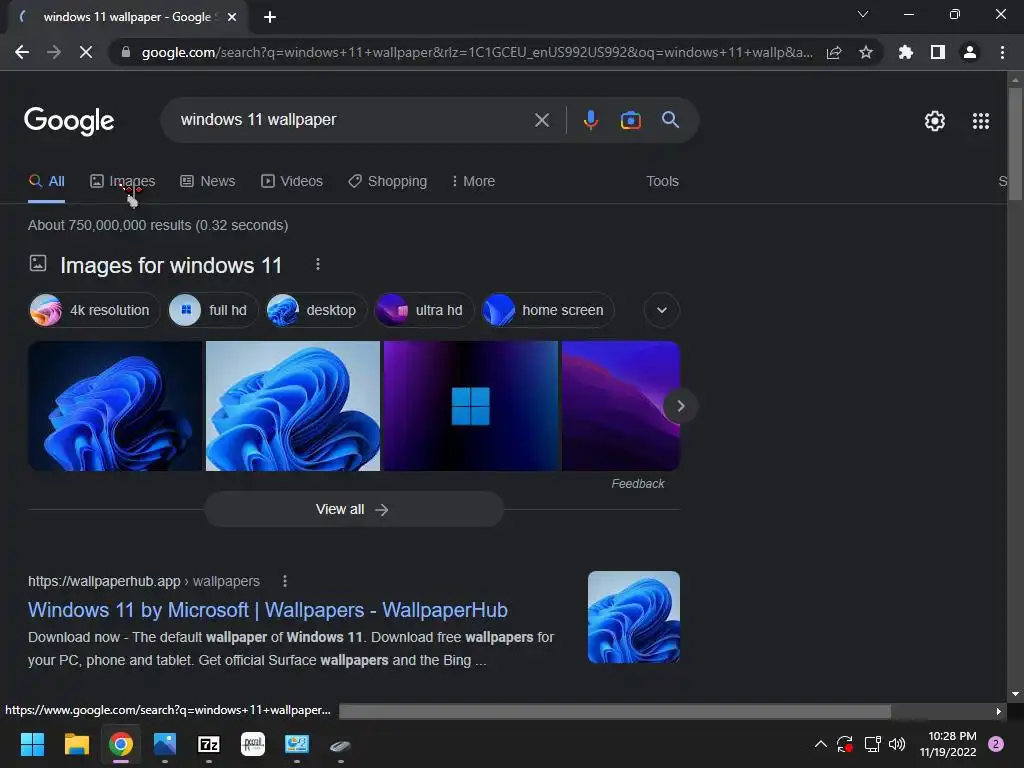Click the magnifier search button
The height and width of the screenshot is (768, 1024).
671,120
